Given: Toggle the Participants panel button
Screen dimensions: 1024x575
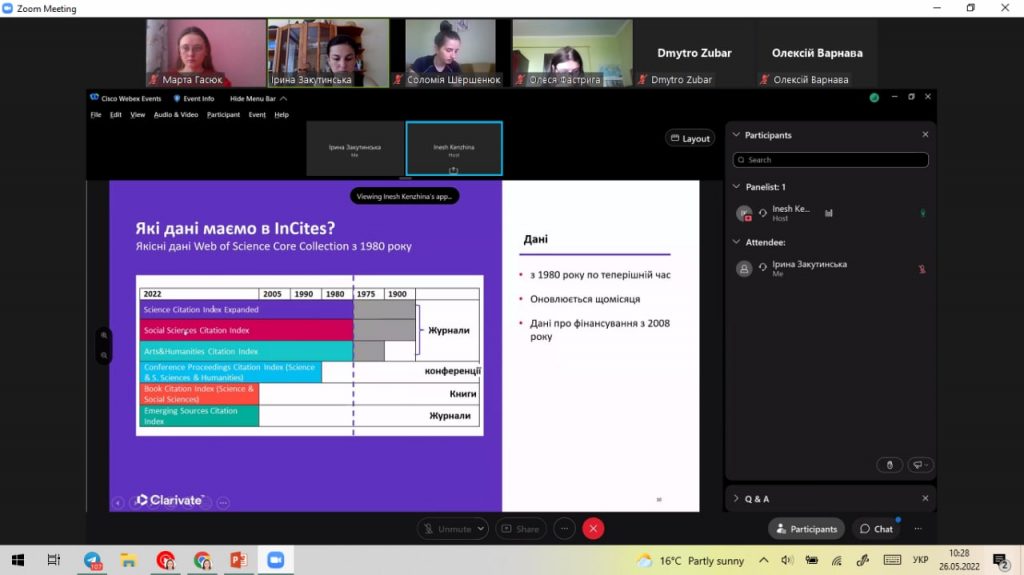Looking at the screenshot, I should (x=807, y=529).
